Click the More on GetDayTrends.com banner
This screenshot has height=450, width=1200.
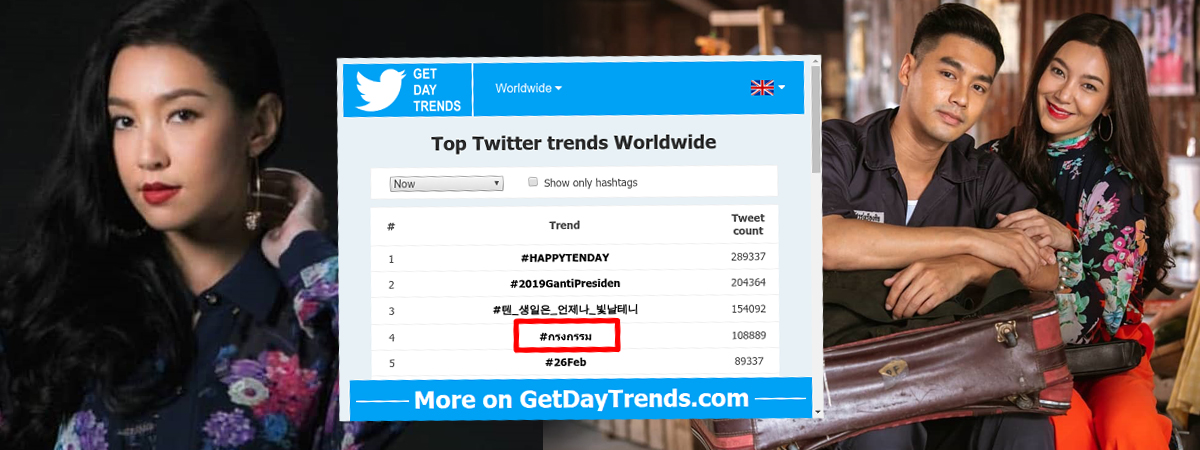(580, 400)
